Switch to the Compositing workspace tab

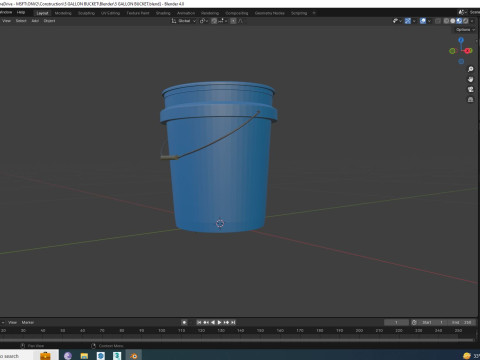[x=237, y=13]
